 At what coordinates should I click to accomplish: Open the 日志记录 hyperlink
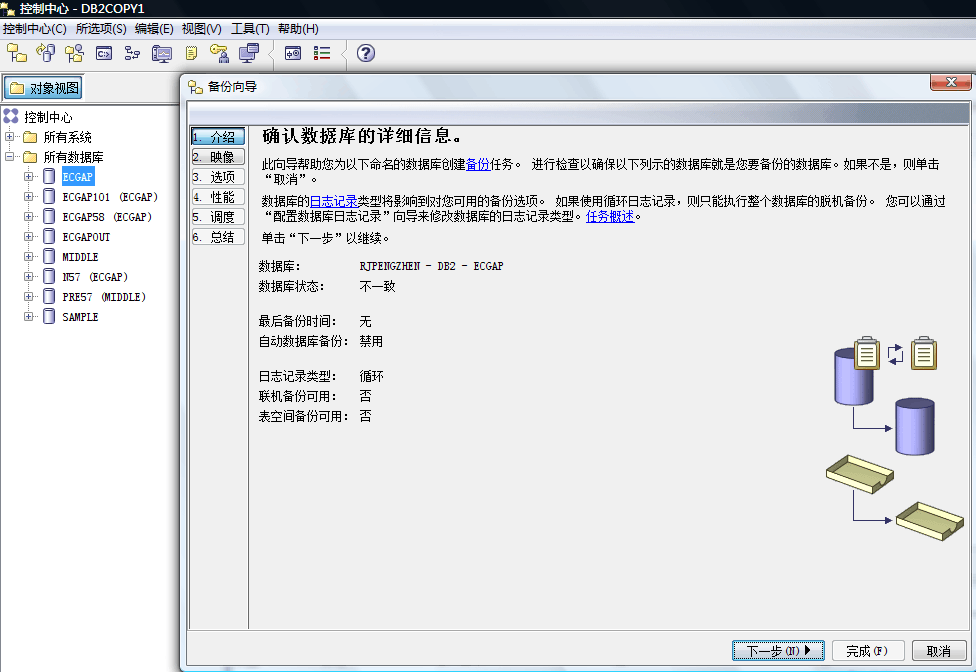(x=334, y=201)
